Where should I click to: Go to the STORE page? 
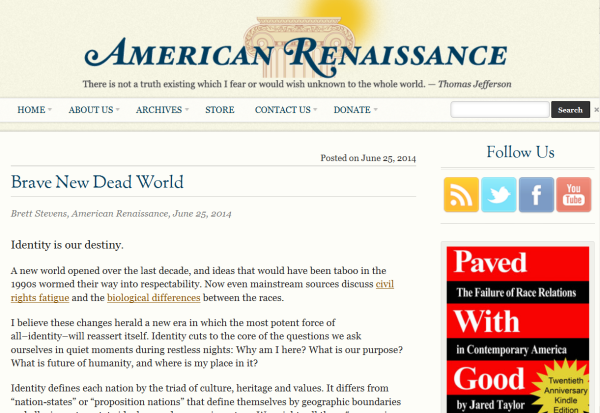[220, 110]
